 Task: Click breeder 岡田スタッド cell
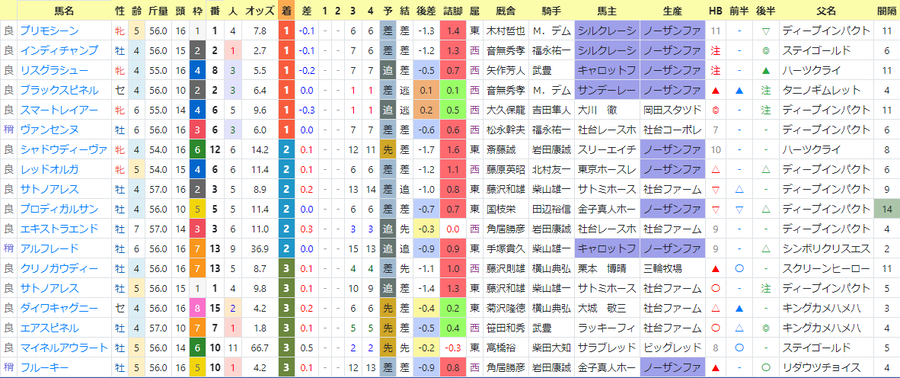(672, 110)
